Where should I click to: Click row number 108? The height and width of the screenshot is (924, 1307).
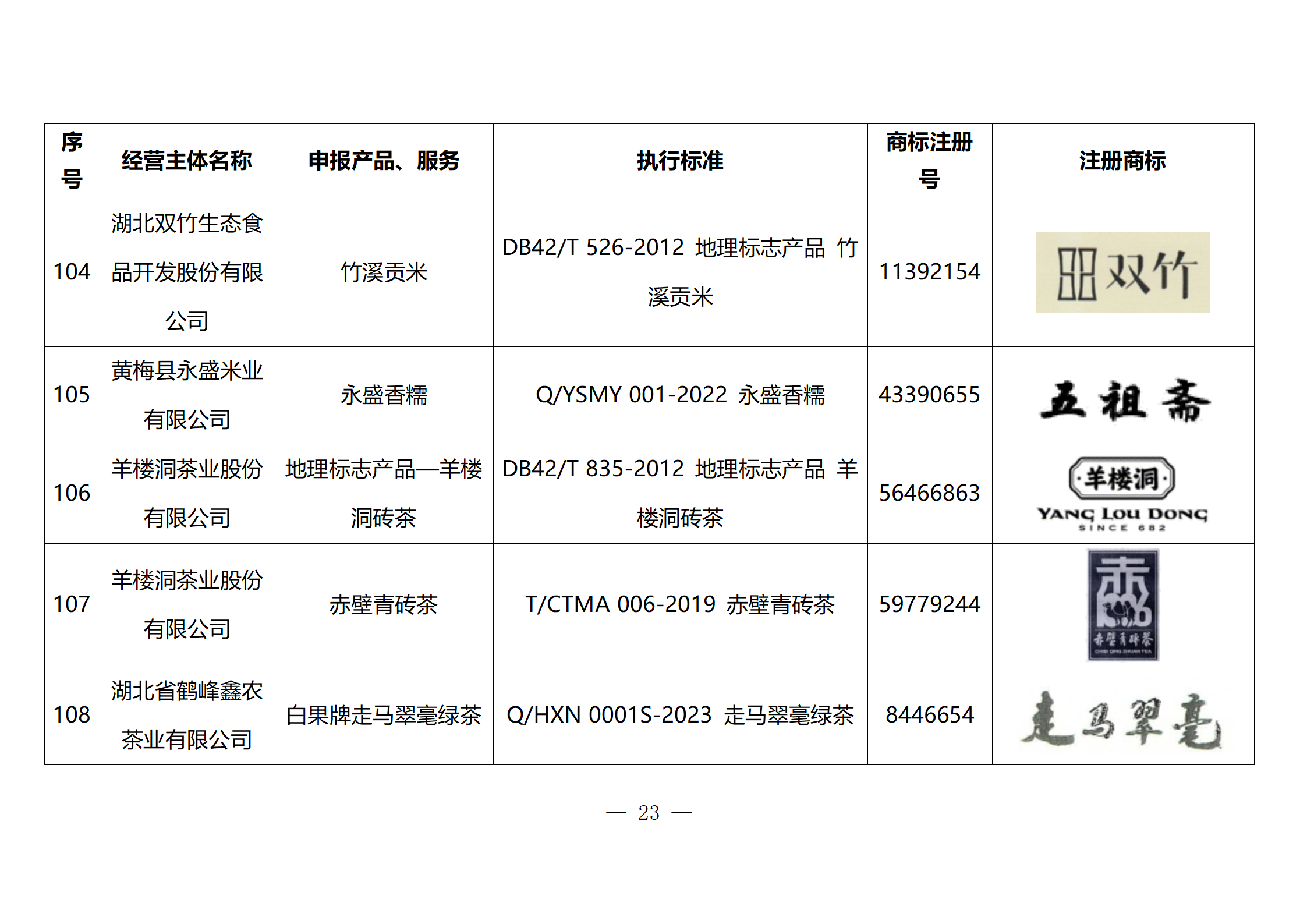pyautogui.click(x=72, y=715)
